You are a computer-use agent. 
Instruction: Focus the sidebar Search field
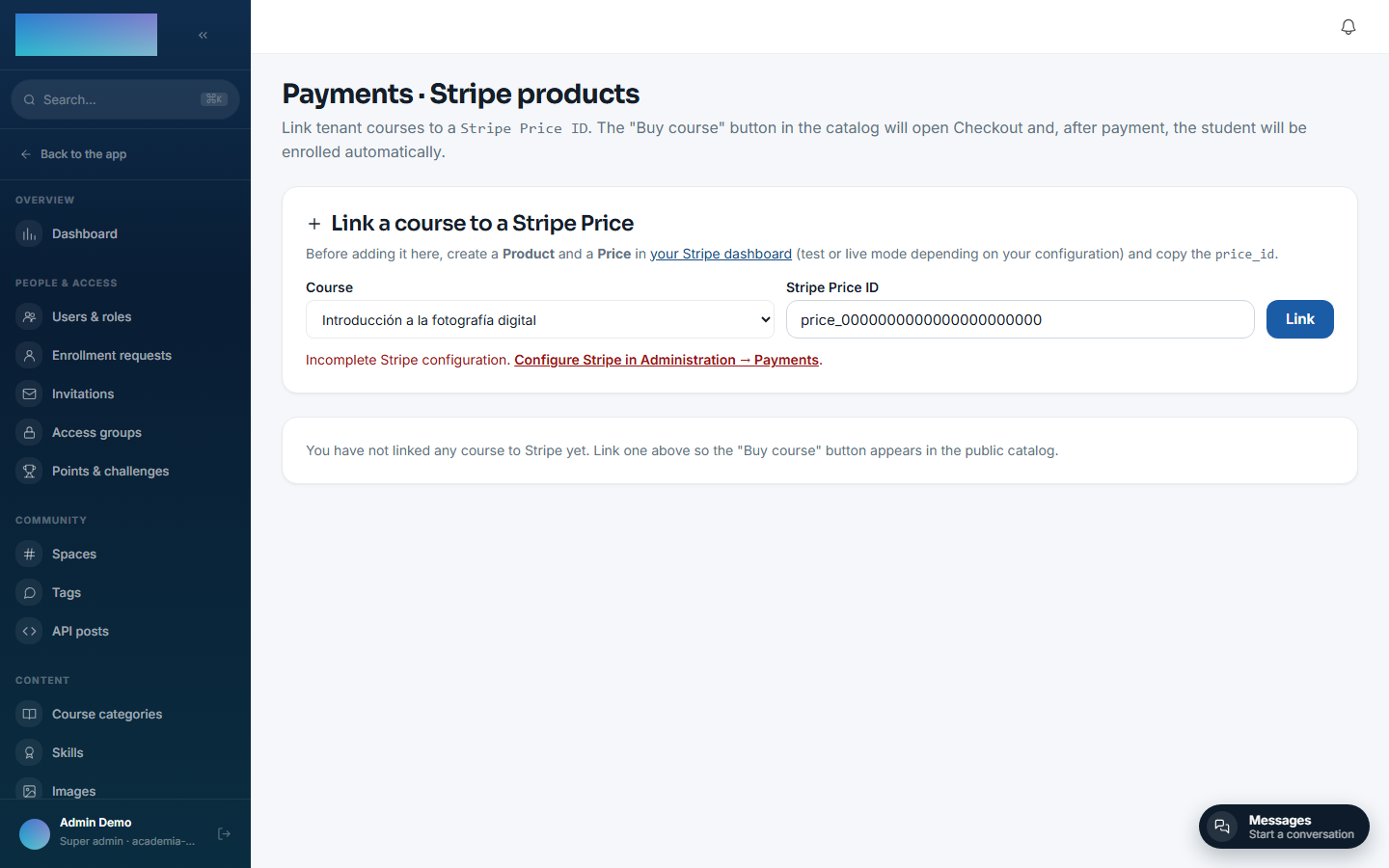(125, 99)
